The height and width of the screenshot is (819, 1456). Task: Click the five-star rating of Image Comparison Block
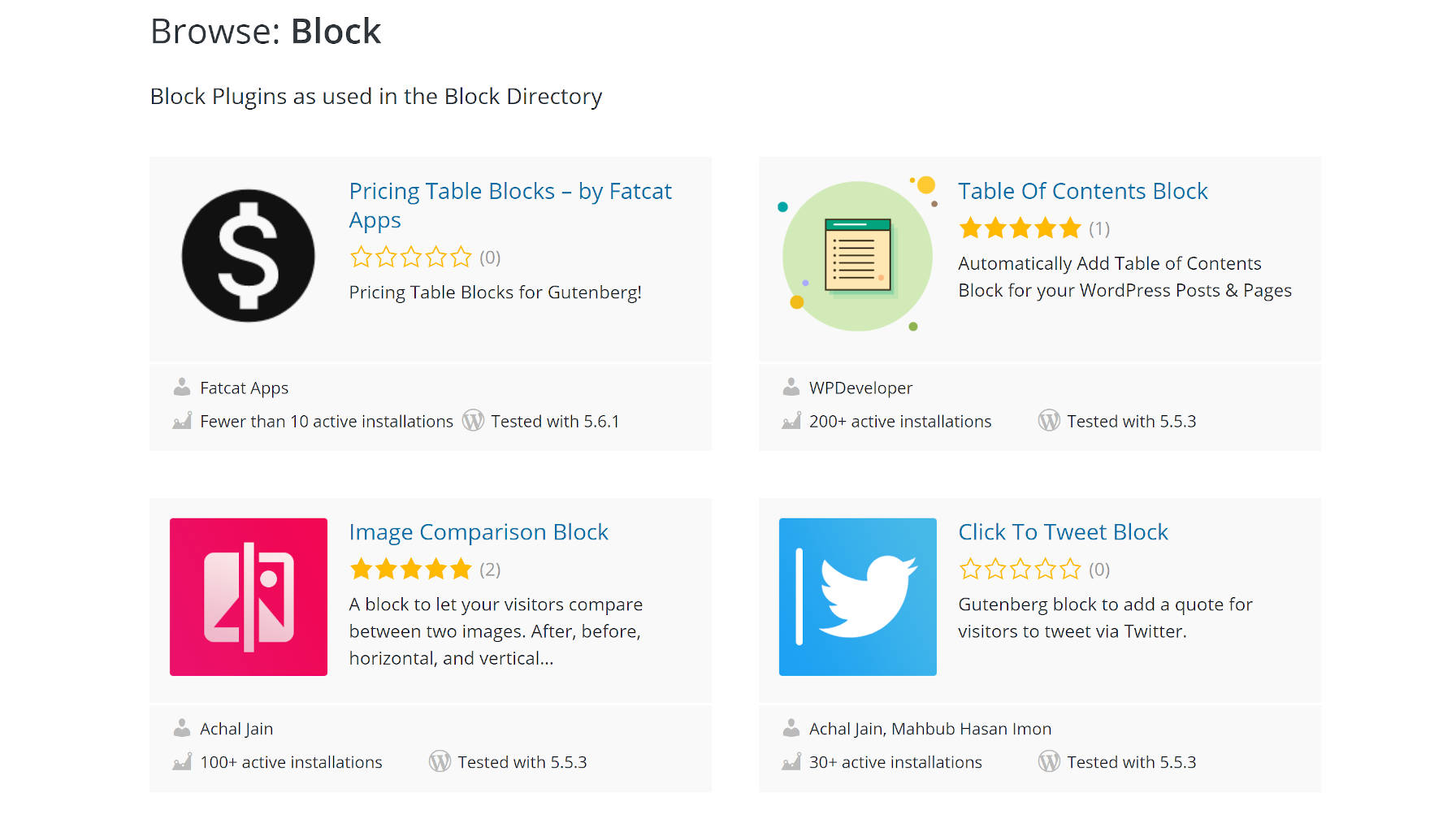coord(411,569)
